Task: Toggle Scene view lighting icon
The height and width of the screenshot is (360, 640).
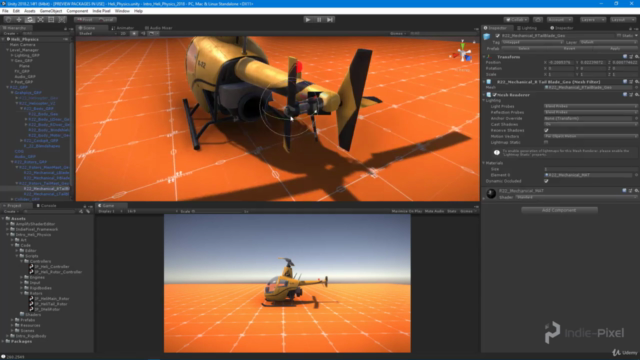Action: 134,33
